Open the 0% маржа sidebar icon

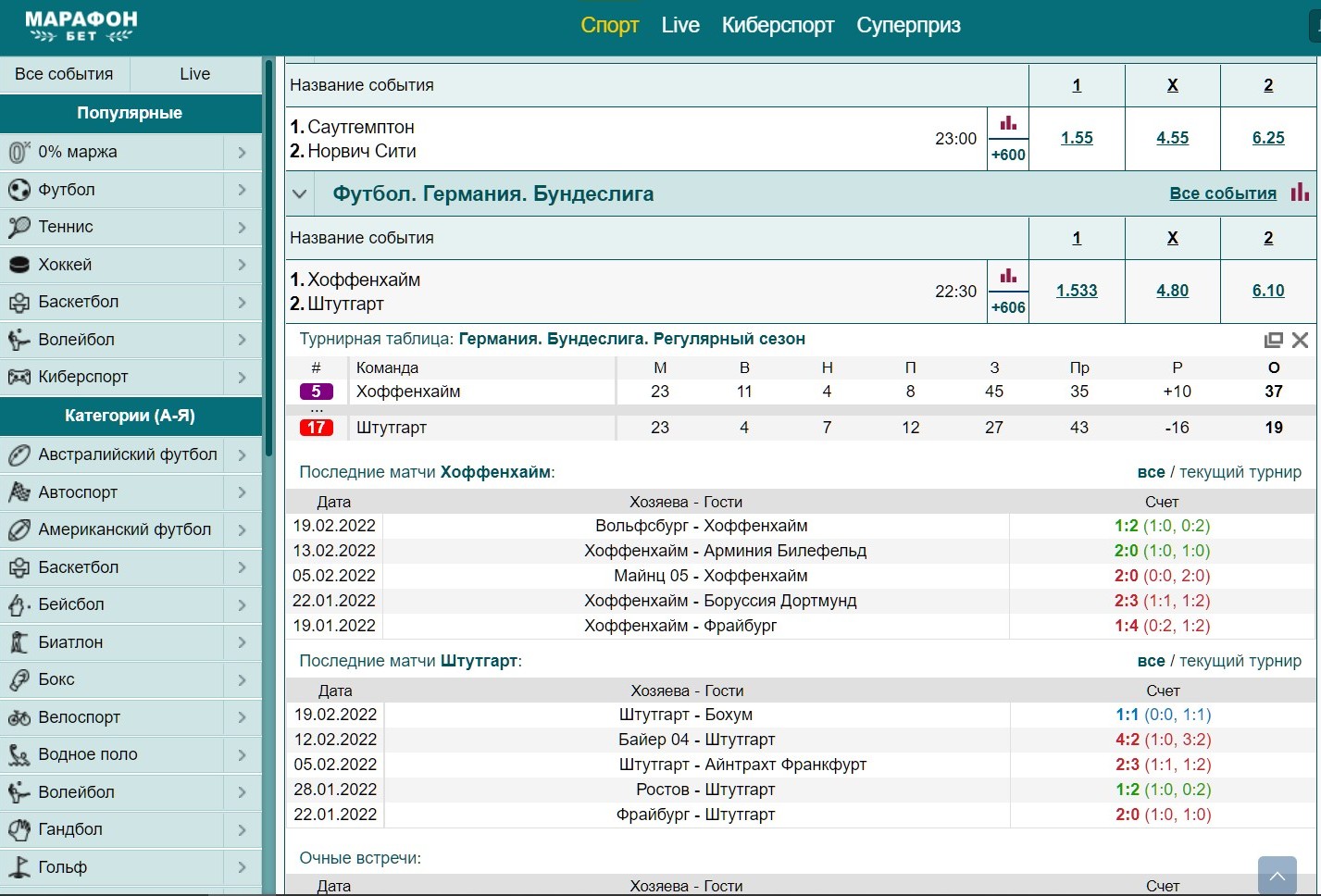pos(19,152)
